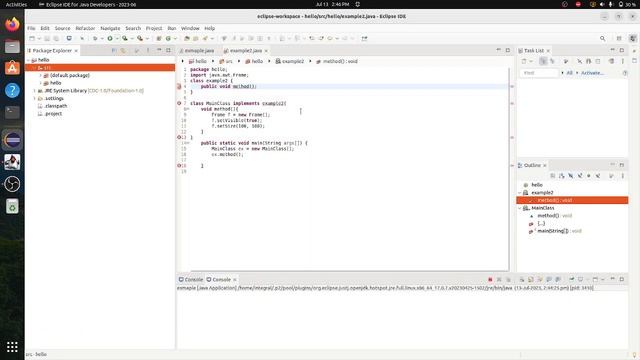
Task: Click Synchronize icon in Task List toolbar
Action: (x=611, y=61)
